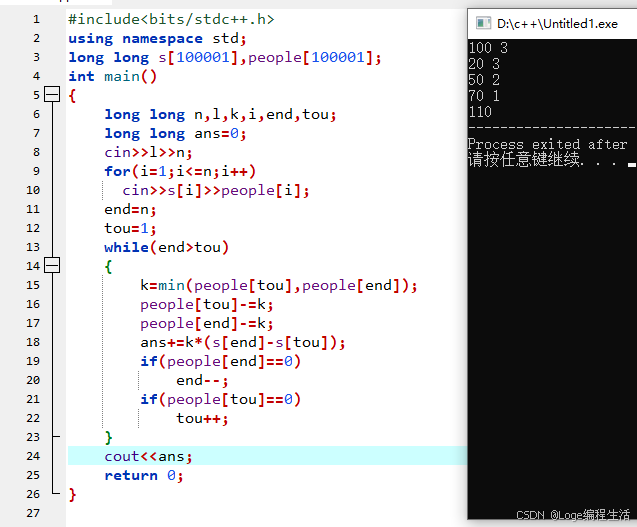The height and width of the screenshot is (527, 637).
Task: Click the 'return 0;' statement
Action: (144, 475)
